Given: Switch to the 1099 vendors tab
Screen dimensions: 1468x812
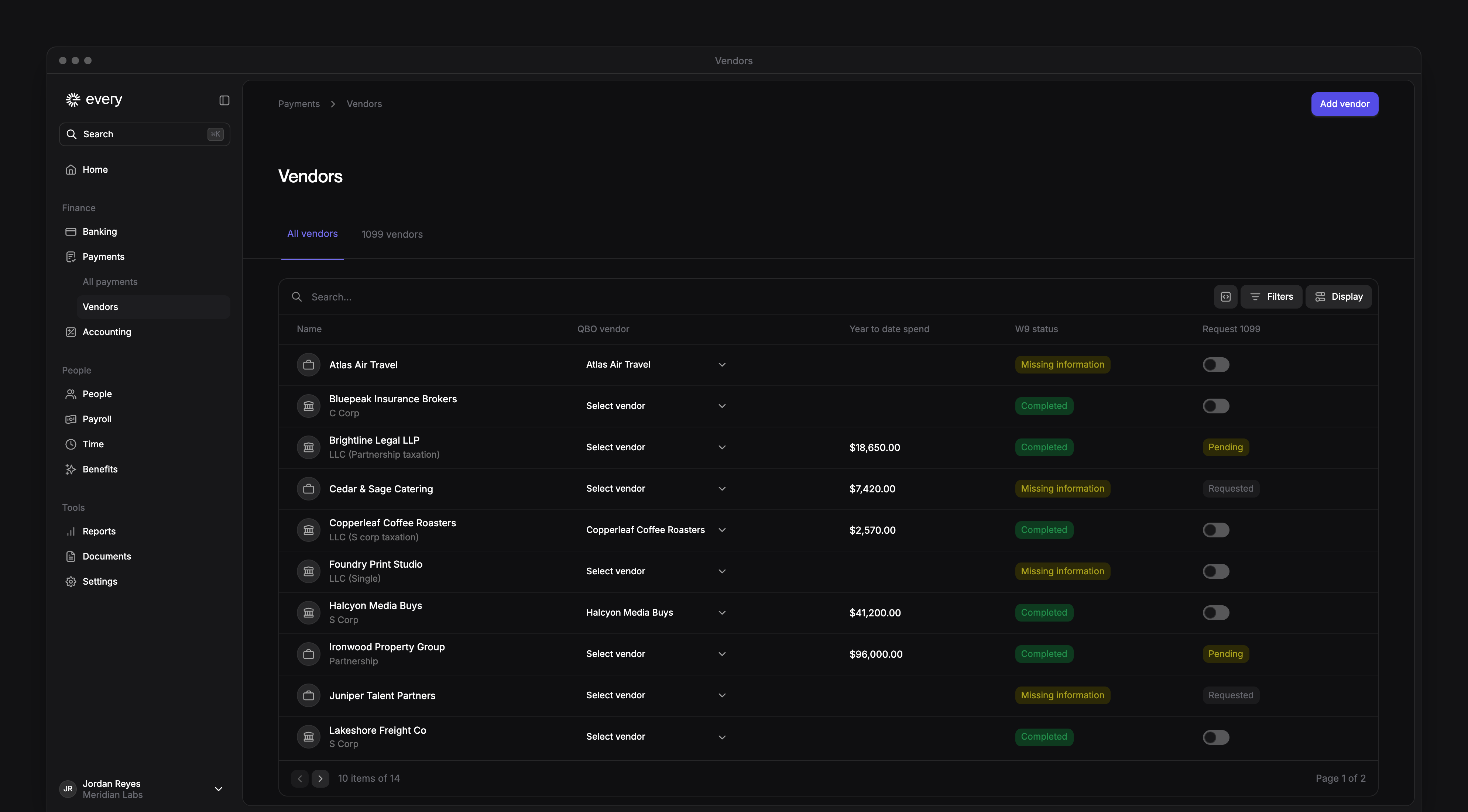Looking at the screenshot, I should [x=392, y=235].
